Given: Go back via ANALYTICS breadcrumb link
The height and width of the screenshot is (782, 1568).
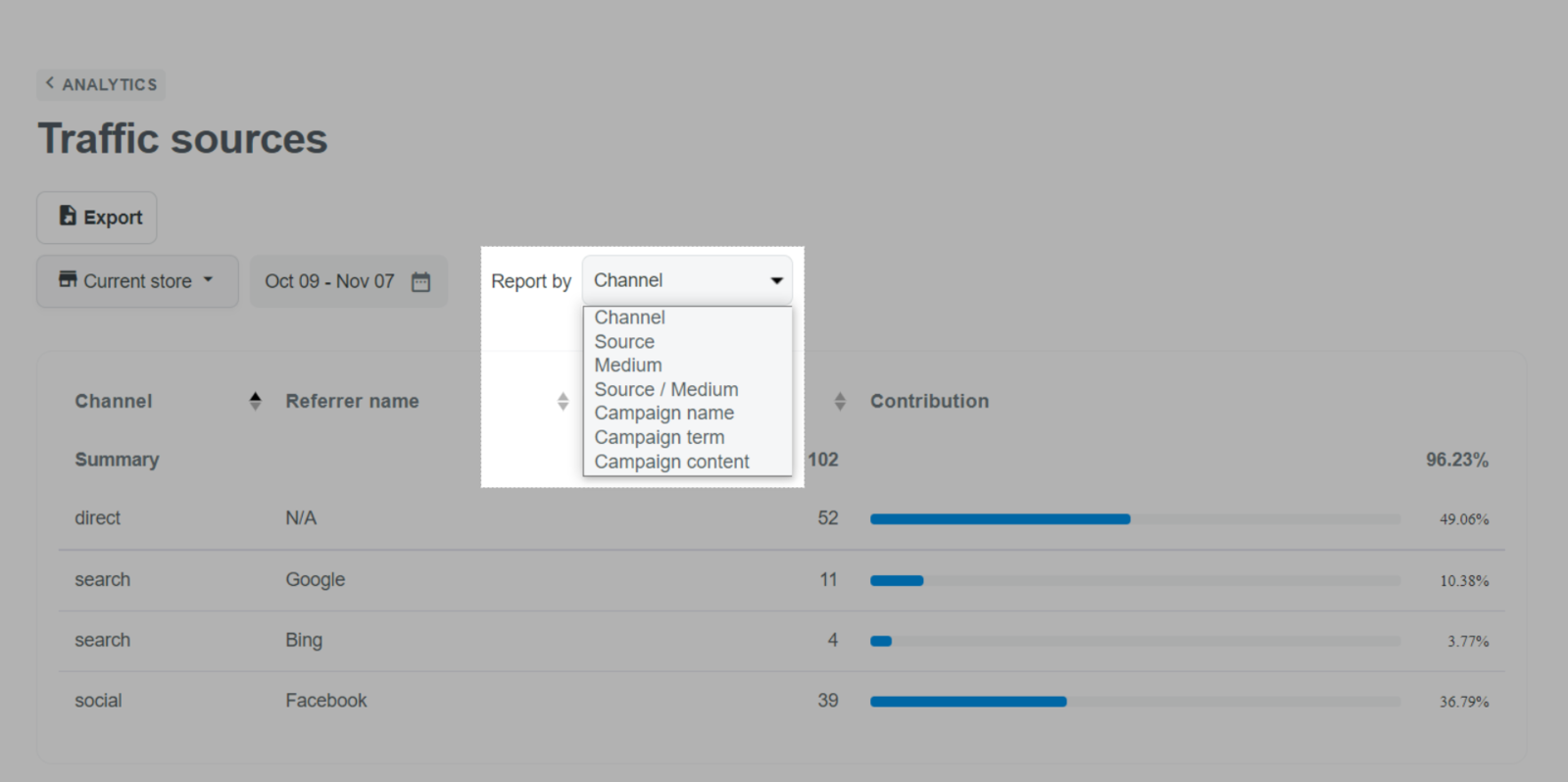Looking at the screenshot, I should pos(102,84).
